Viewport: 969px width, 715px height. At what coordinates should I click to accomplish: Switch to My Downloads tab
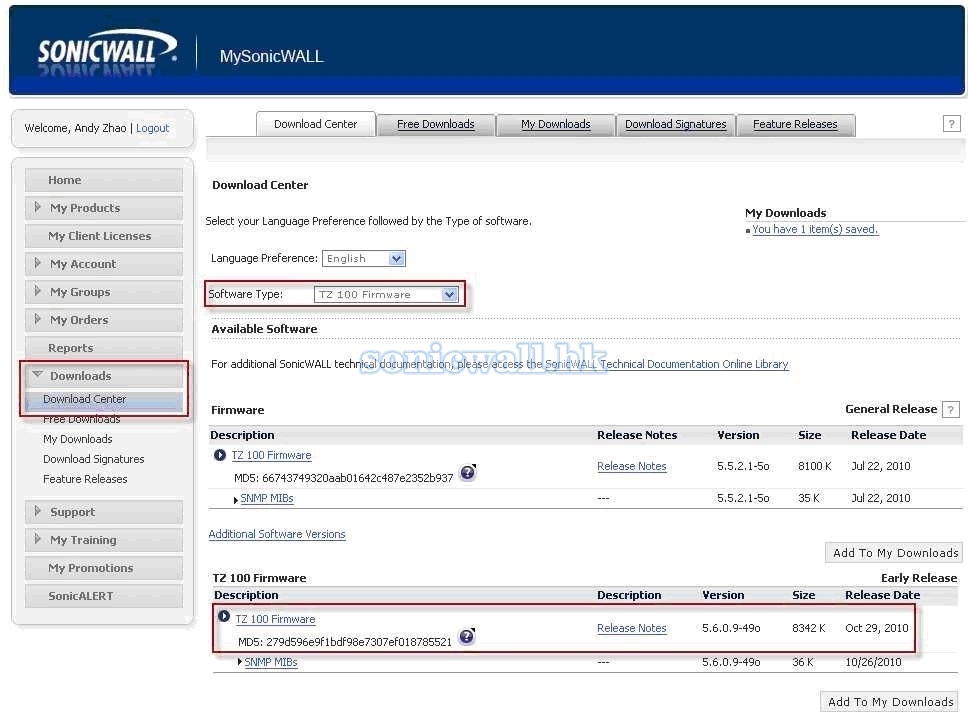click(556, 124)
